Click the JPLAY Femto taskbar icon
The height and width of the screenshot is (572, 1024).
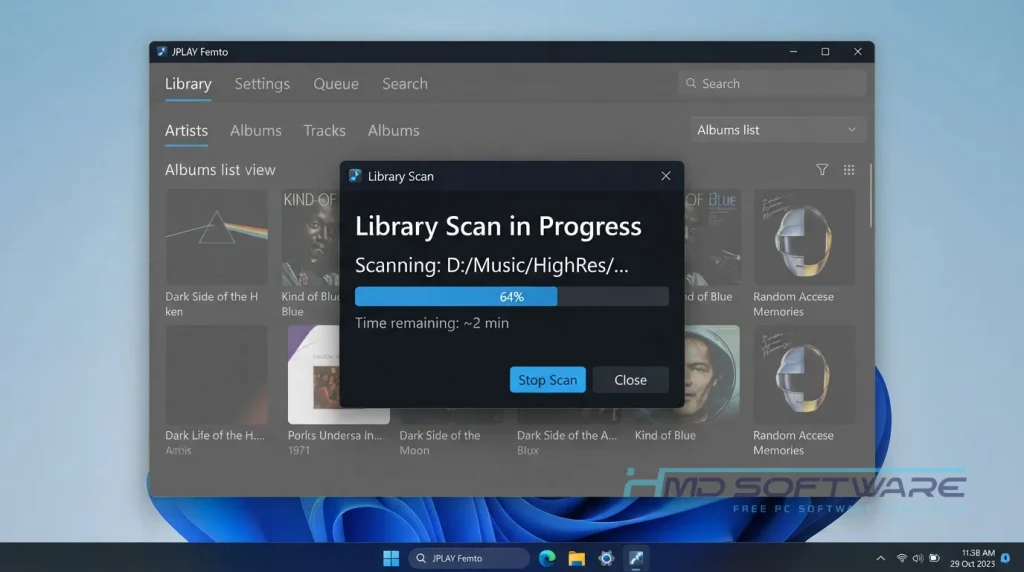[636, 558]
